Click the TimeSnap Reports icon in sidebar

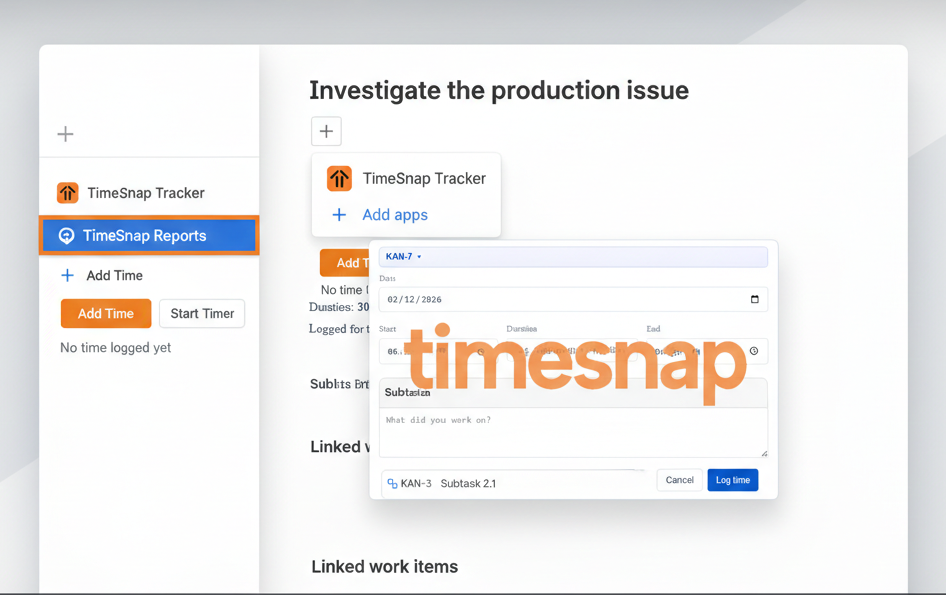[x=67, y=236]
